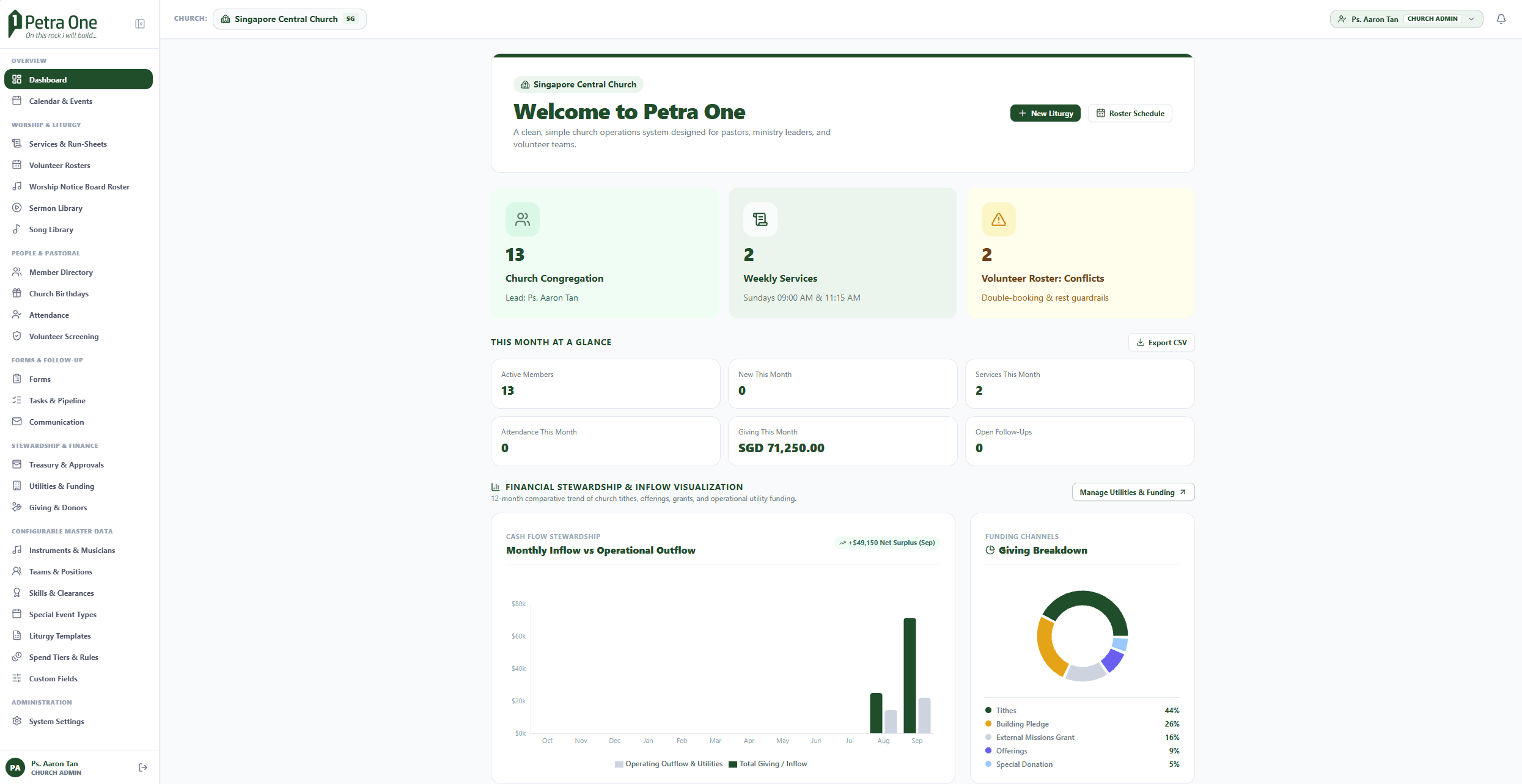
Task: Open Volunteer Screening
Action: coord(78,336)
